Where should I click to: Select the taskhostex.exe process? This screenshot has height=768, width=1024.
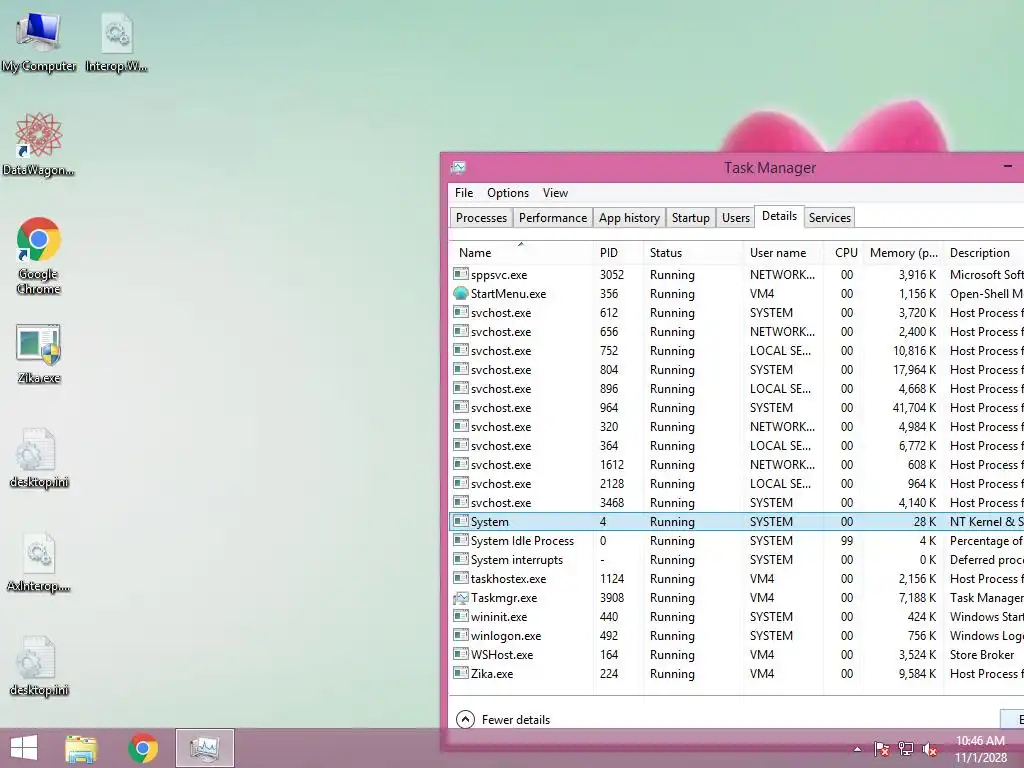[x=737, y=579]
